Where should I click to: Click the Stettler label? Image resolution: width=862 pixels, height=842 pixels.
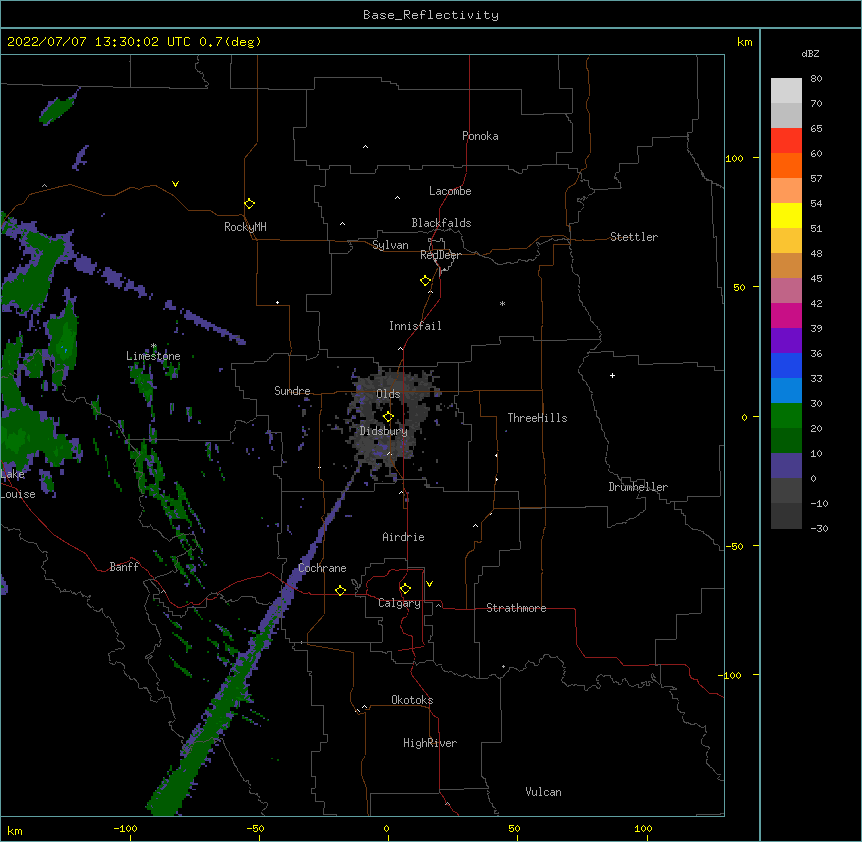(x=634, y=237)
